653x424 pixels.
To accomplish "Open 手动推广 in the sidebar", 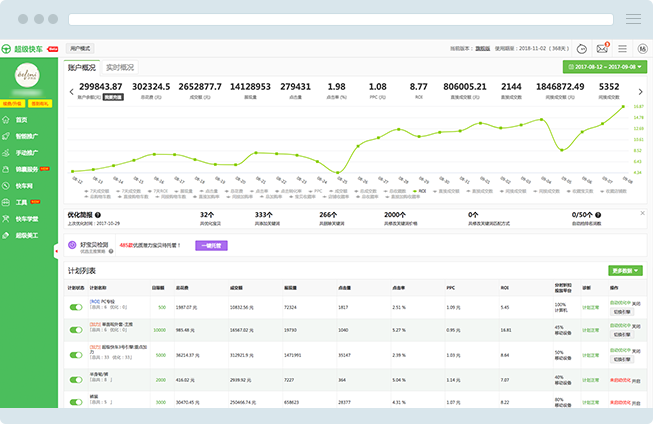I will [x=26, y=152].
